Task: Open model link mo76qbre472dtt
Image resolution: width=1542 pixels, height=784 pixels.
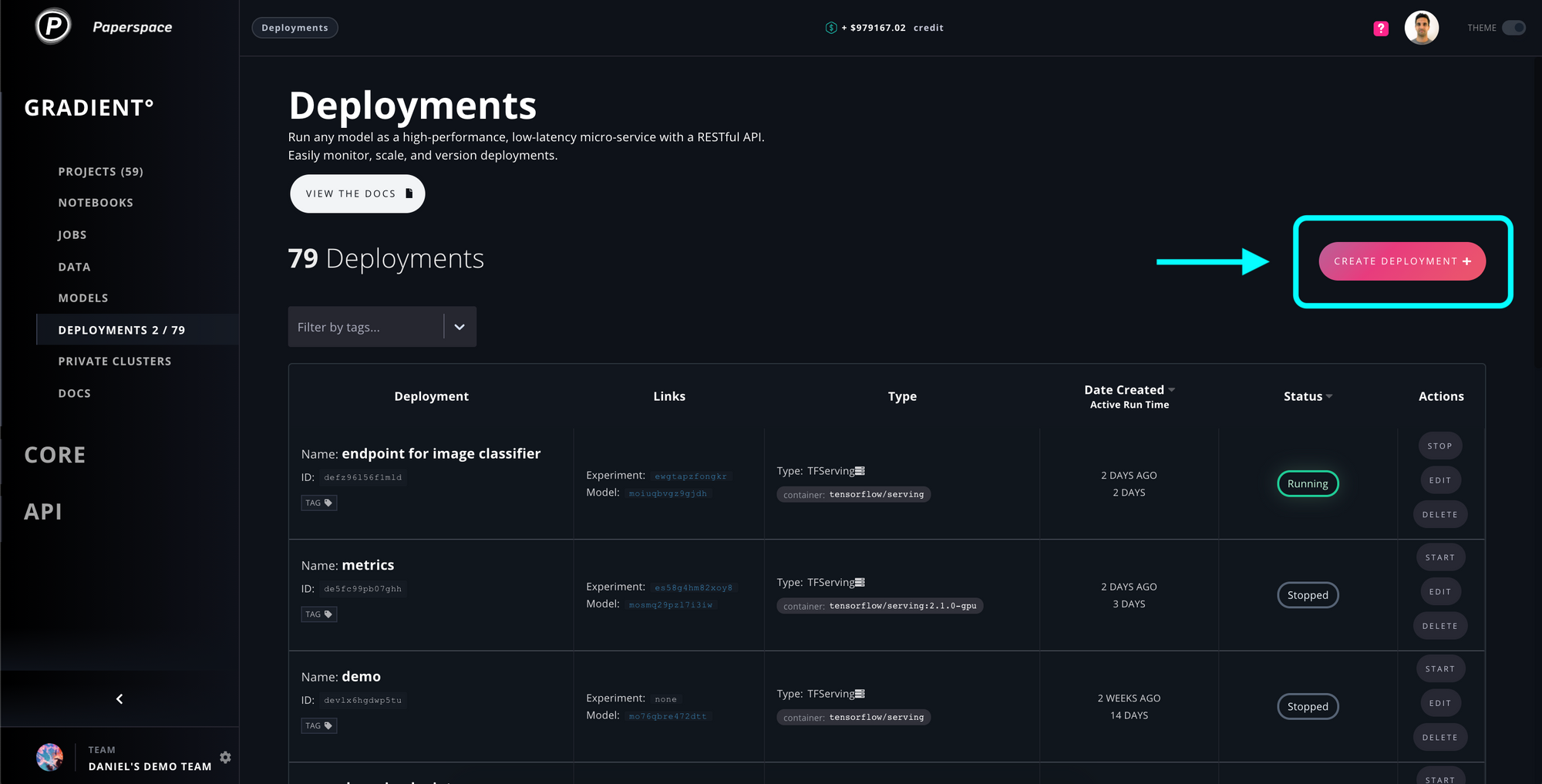Action: 668,716
